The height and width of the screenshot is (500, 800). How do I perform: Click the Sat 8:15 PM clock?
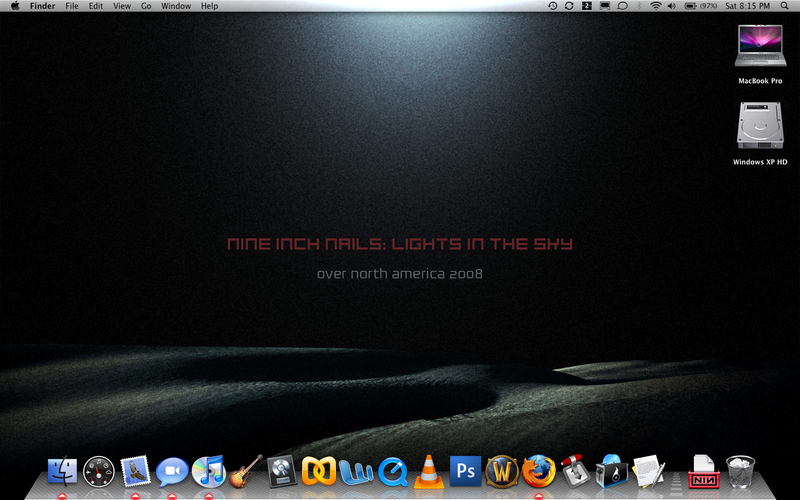[x=747, y=6]
